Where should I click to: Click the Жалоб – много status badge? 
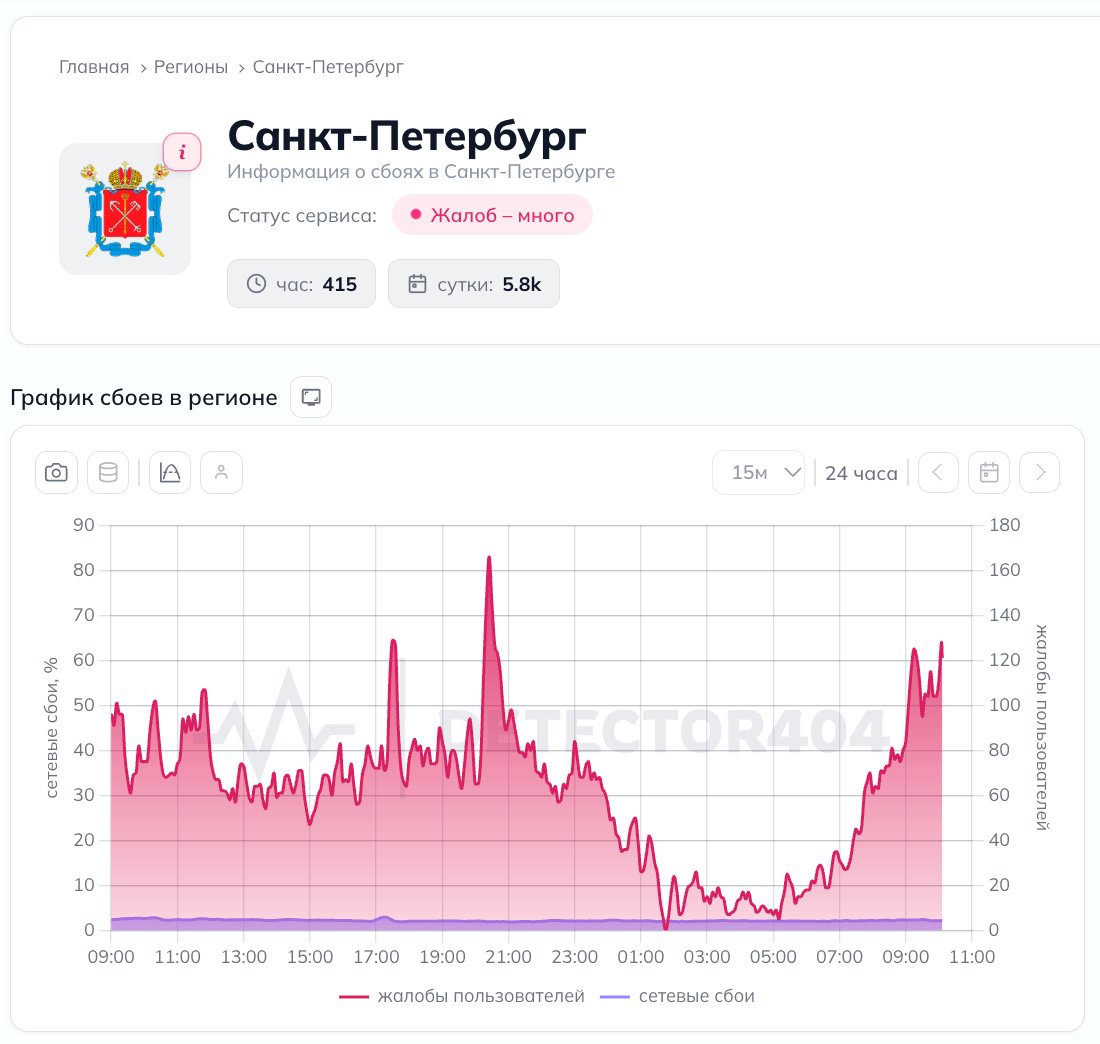tap(492, 215)
